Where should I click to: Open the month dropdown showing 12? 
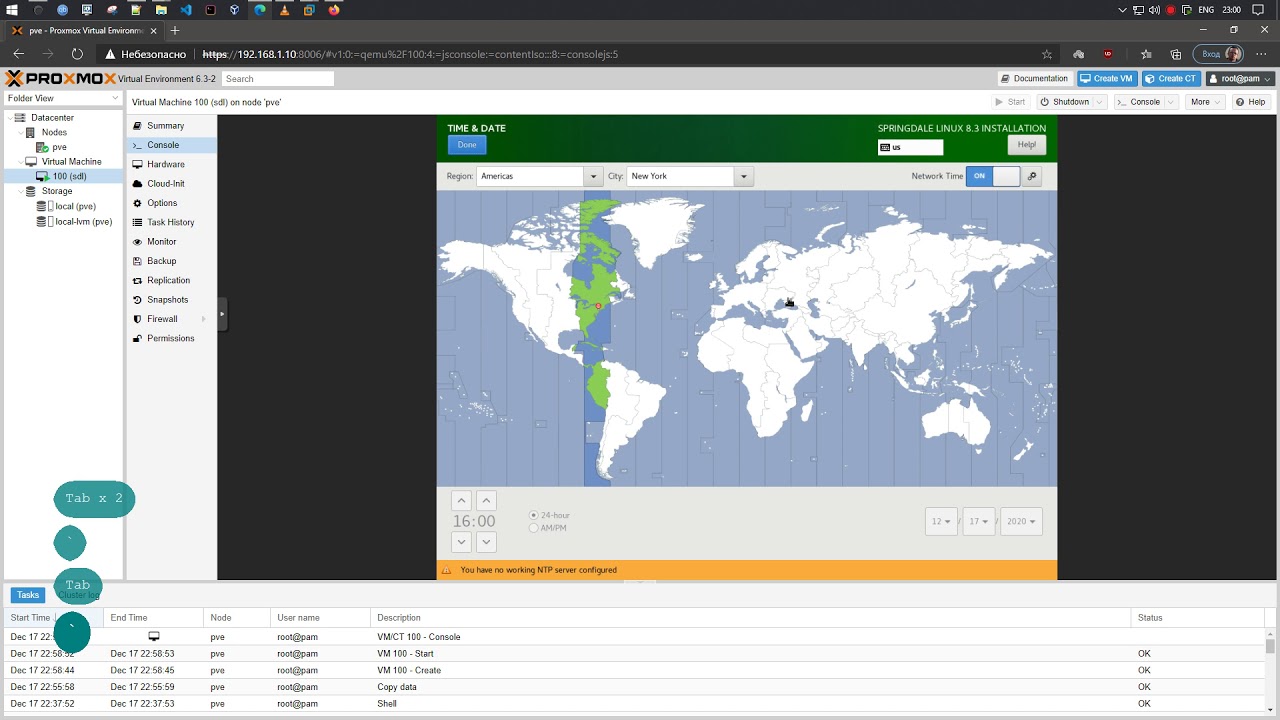point(941,521)
